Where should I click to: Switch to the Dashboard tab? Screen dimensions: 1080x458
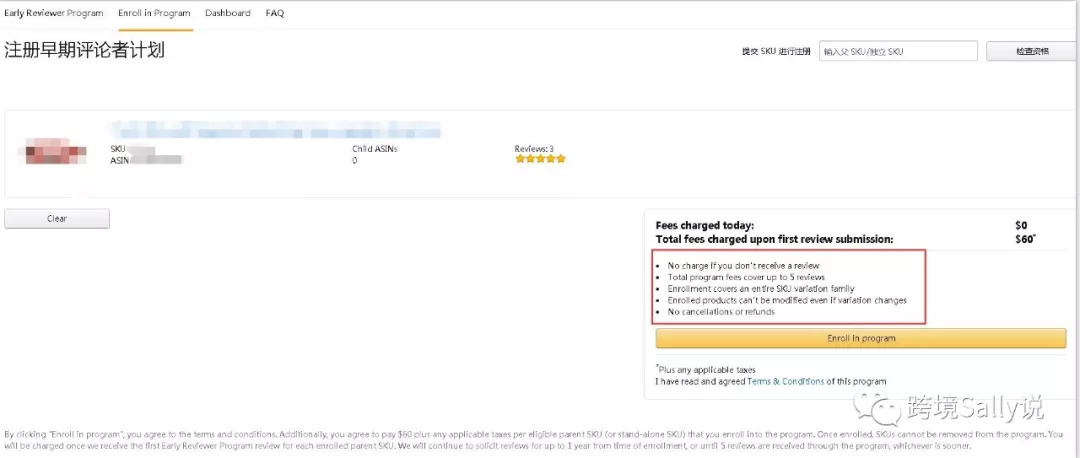(228, 13)
